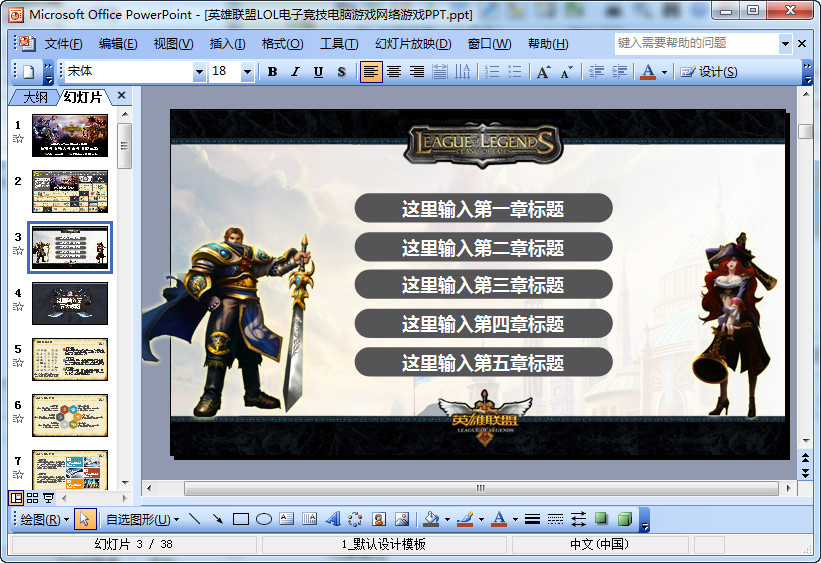Image resolution: width=821 pixels, height=563 pixels.
Task: Insert Clip Art
Action: click(x=379, y=519)
